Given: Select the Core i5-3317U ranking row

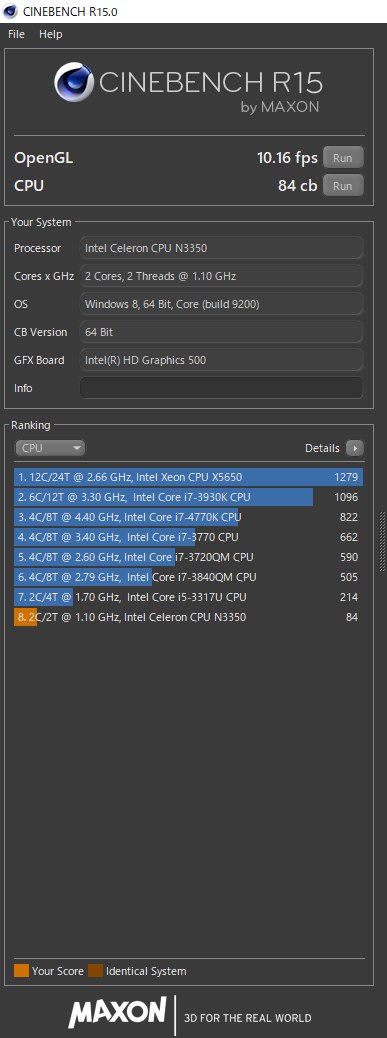Looking at the screenshot, I should tap(189, 597).
